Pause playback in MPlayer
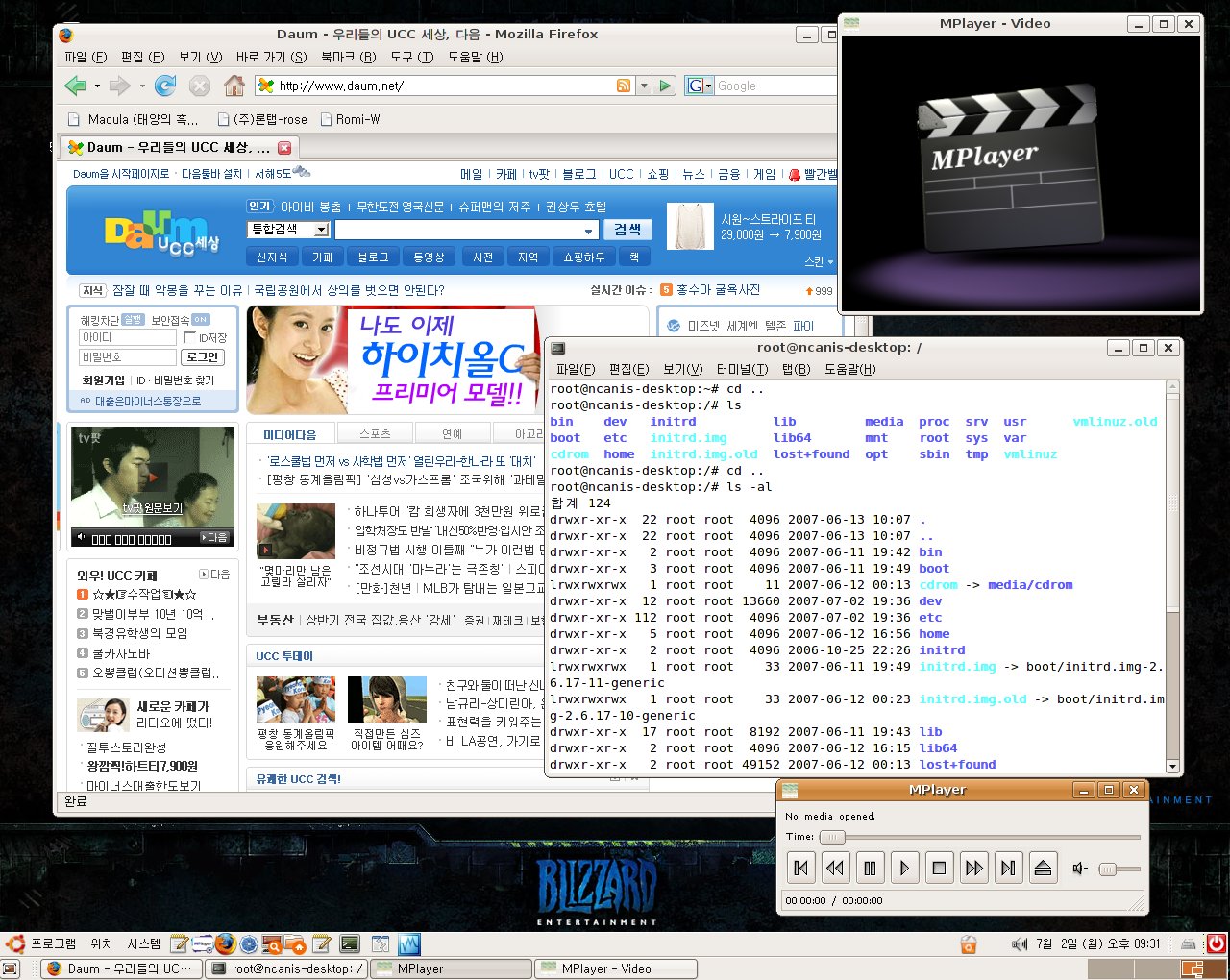Viewport: 1230px width, 980px height. point(870,869)
